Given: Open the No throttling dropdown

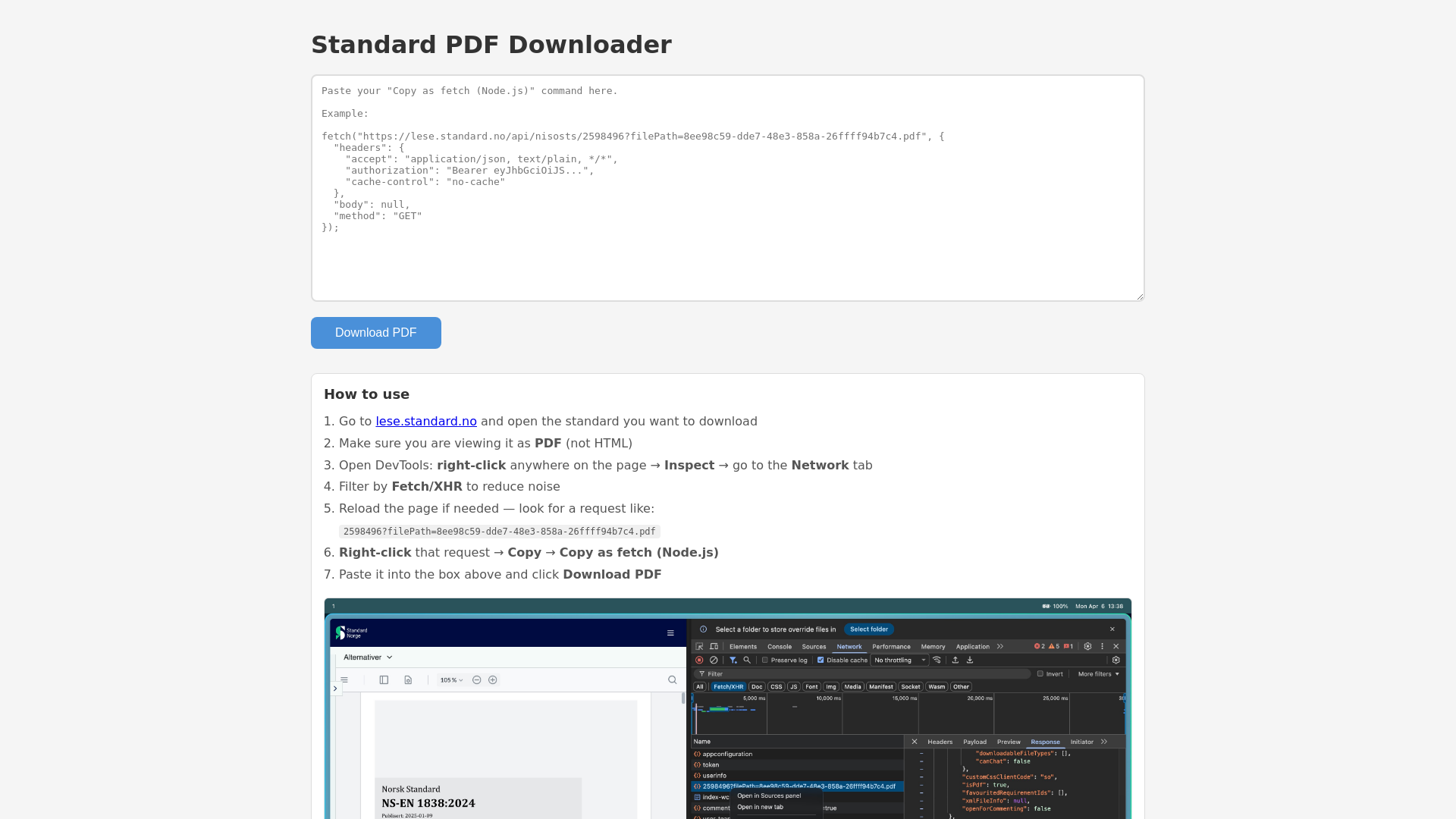Looking at the screenshot, I should click(x=900, y=661).
